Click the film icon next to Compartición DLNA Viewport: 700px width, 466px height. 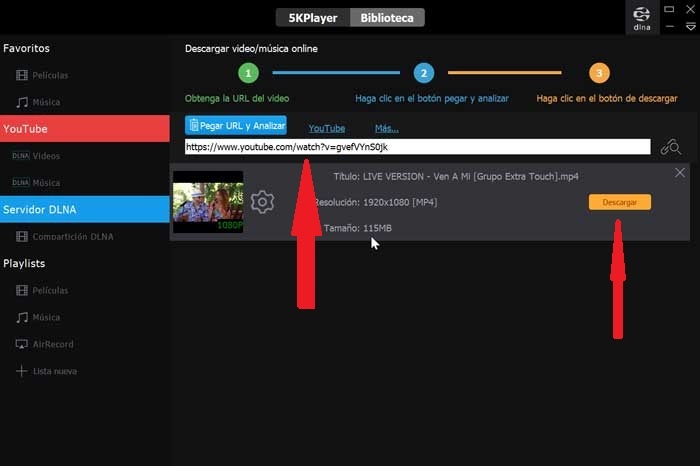coord(21,237)
